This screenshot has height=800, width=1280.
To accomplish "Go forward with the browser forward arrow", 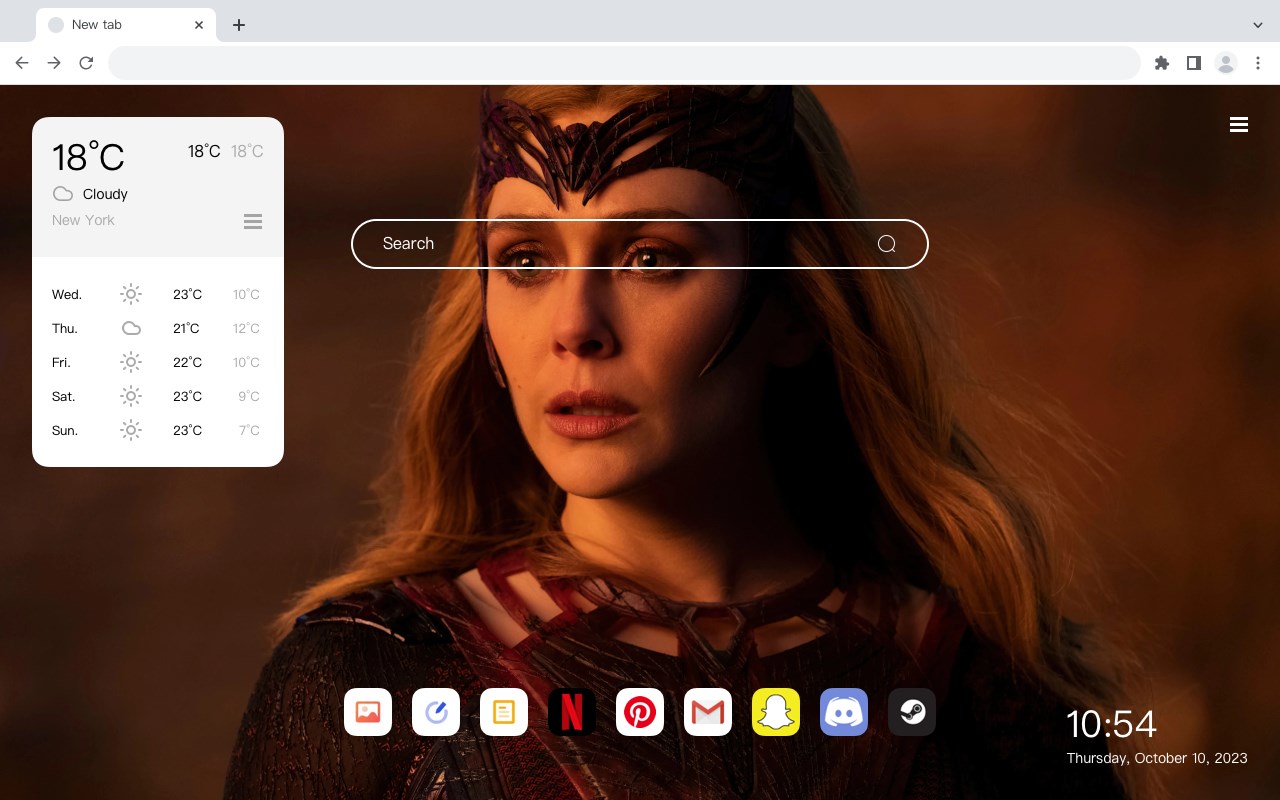I will [54, 63].
